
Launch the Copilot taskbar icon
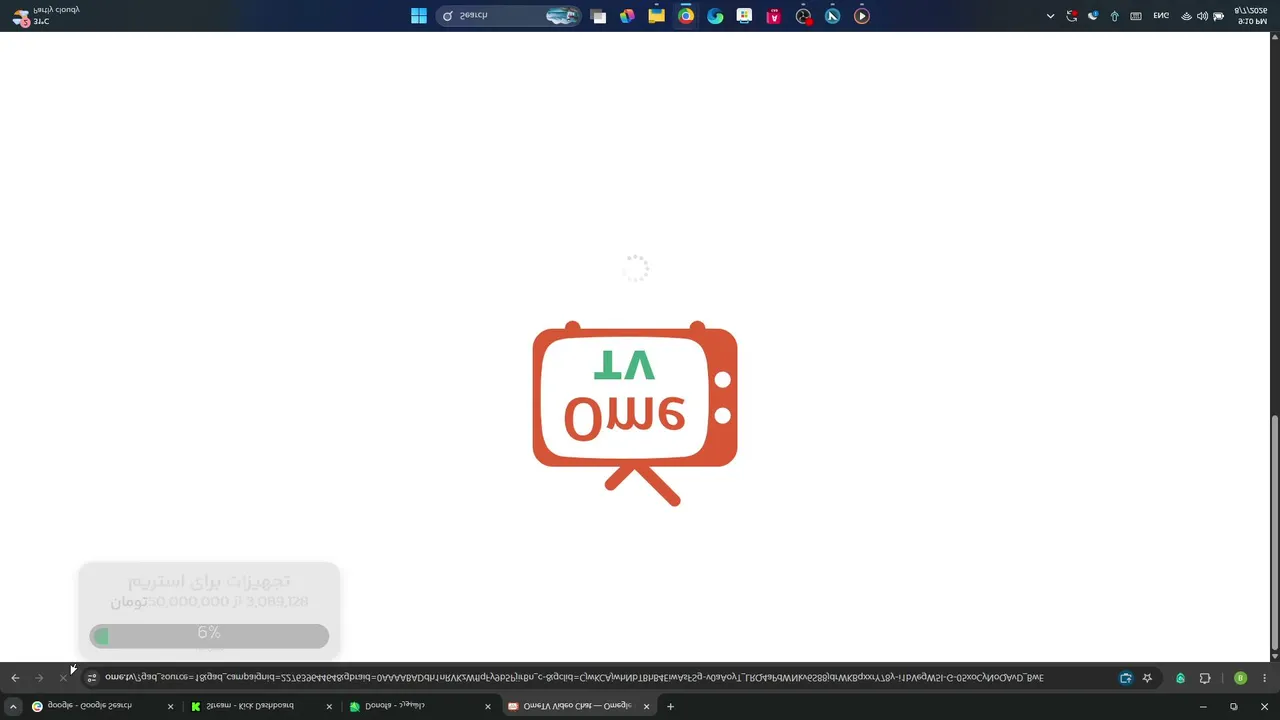627,16
